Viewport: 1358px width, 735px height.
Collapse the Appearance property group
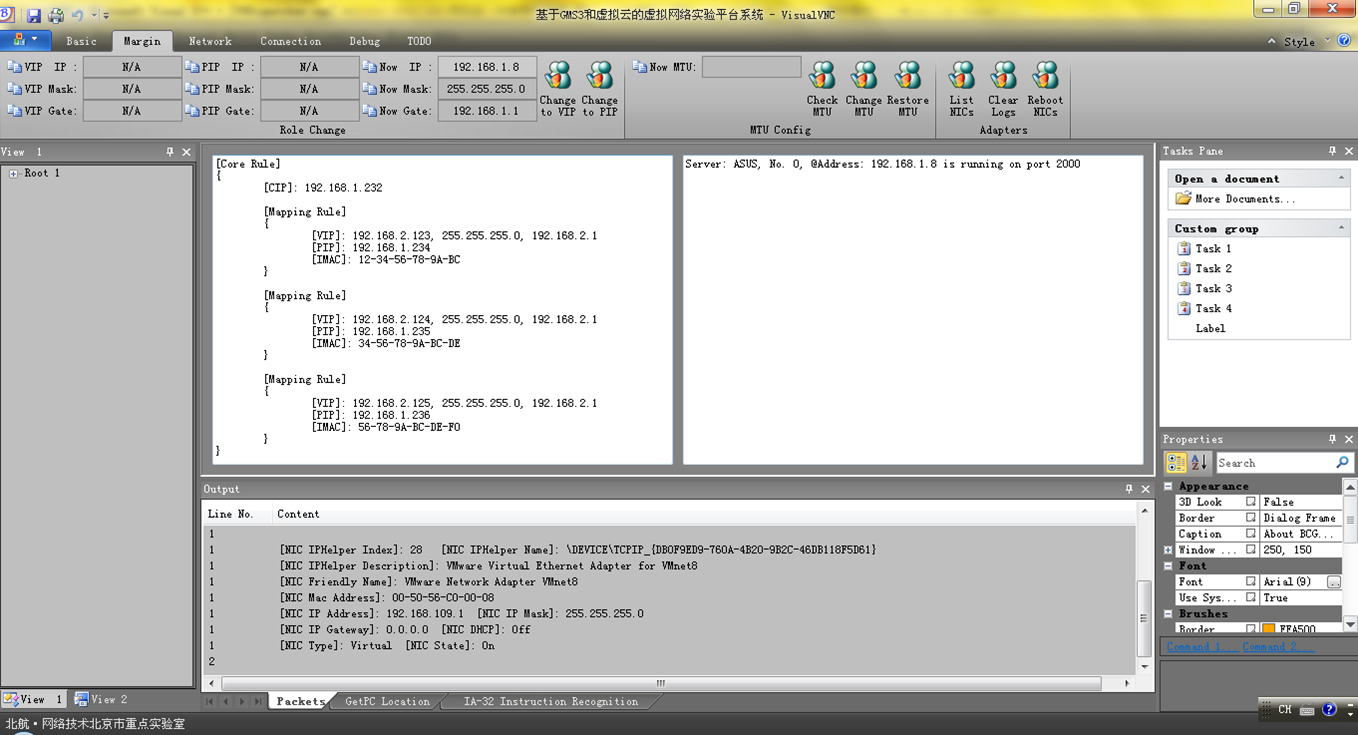[x=1168, y=486]
